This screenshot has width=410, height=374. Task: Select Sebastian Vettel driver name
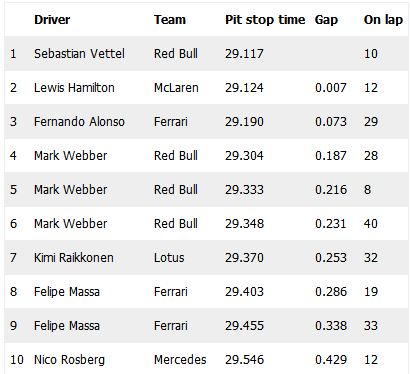pyautogui.click(x=79, y=54)
